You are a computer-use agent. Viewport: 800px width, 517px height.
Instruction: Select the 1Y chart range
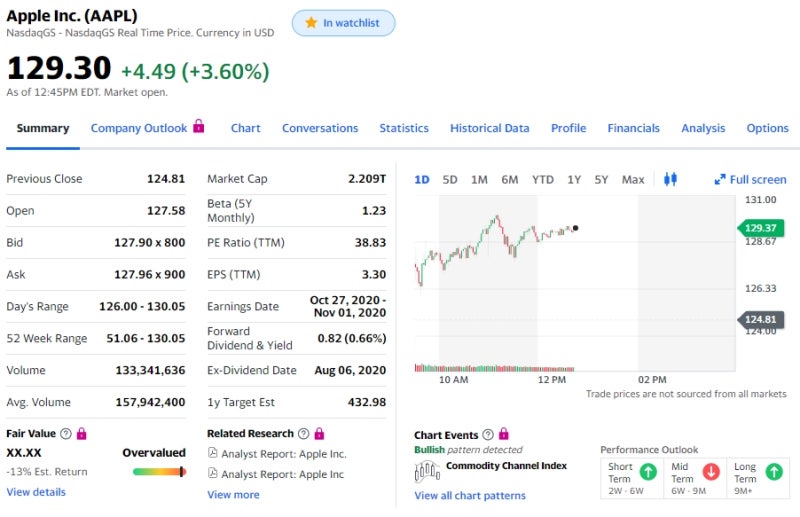coord(574,180)
